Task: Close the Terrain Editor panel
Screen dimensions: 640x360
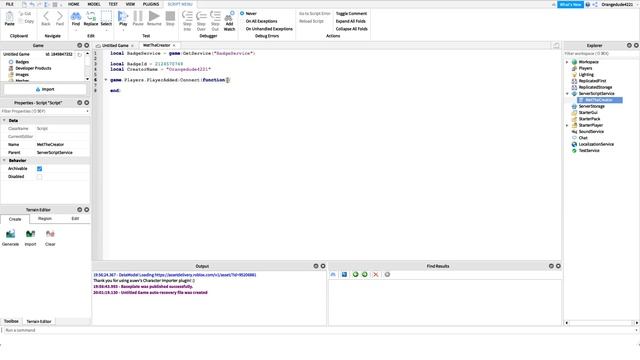Action: click(x=87, y=210)
